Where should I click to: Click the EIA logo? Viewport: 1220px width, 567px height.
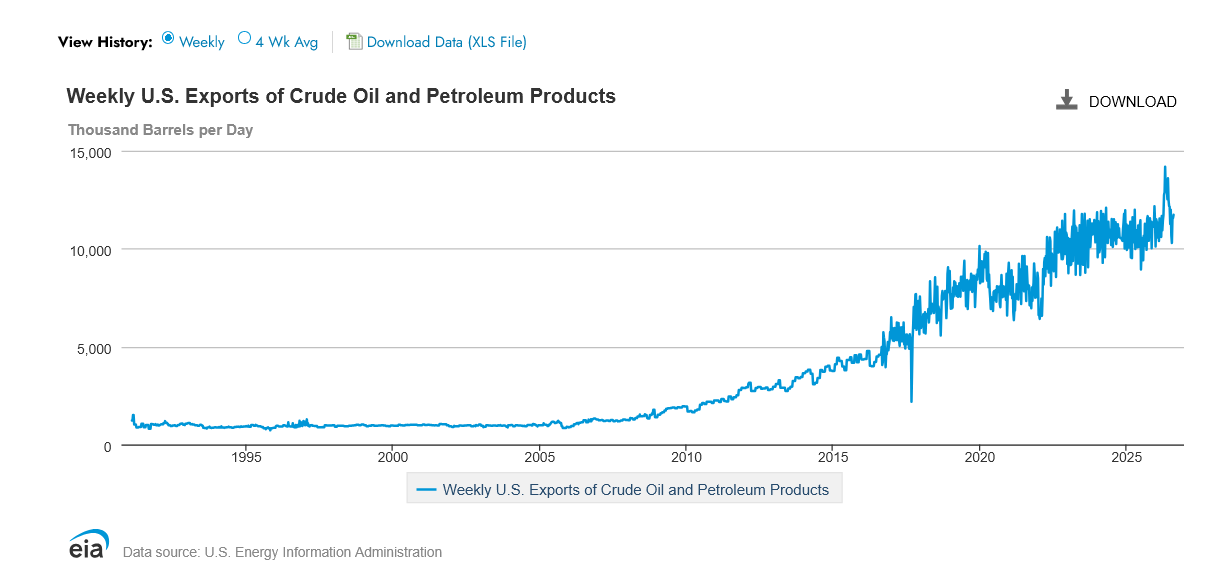[x=87, y=544]
